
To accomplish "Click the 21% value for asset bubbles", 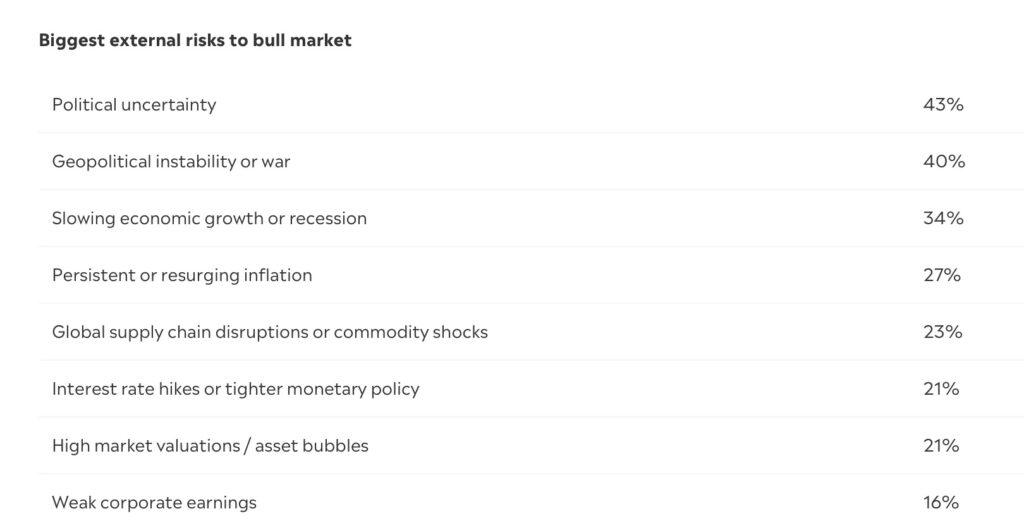I will click(940, 446).
